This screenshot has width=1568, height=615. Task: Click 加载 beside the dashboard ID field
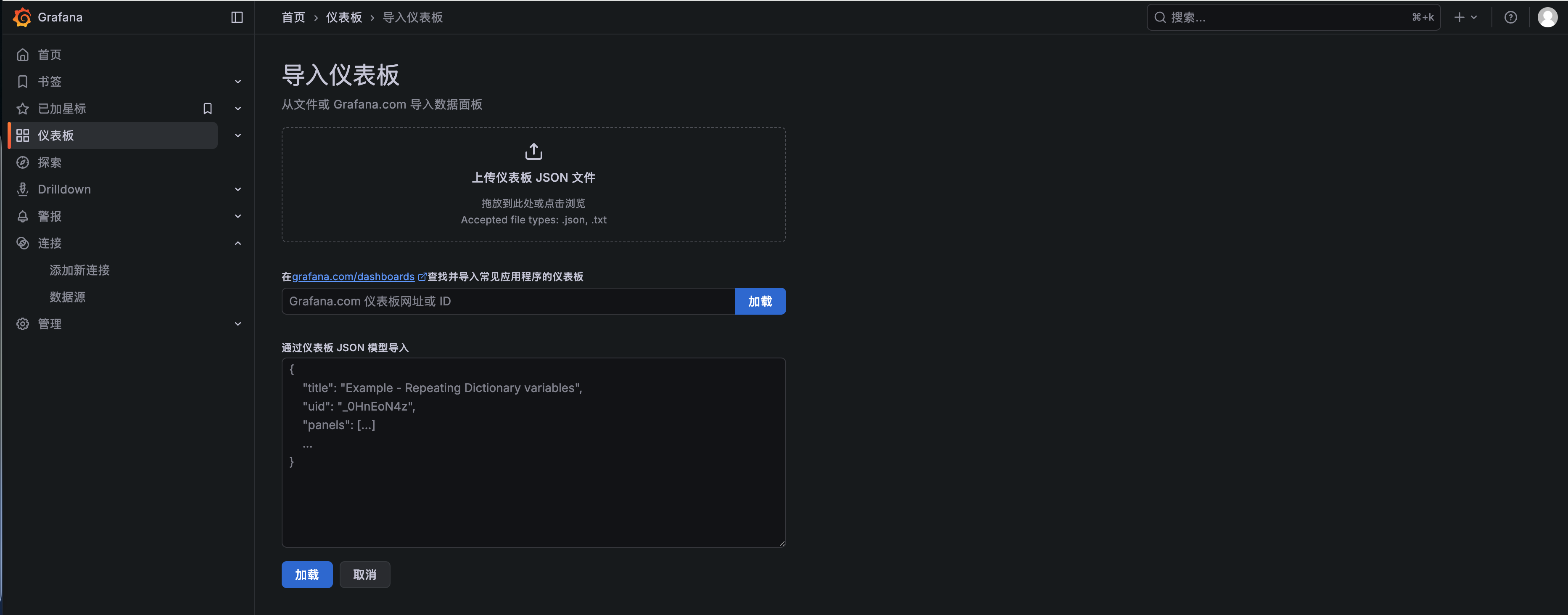[760, 302]
